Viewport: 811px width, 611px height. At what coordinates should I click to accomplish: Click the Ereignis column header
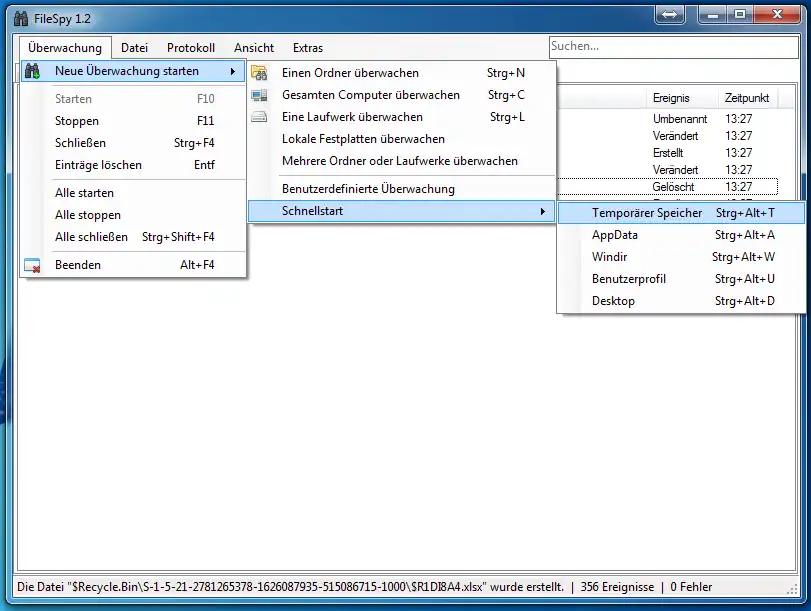tap(682, 98)
